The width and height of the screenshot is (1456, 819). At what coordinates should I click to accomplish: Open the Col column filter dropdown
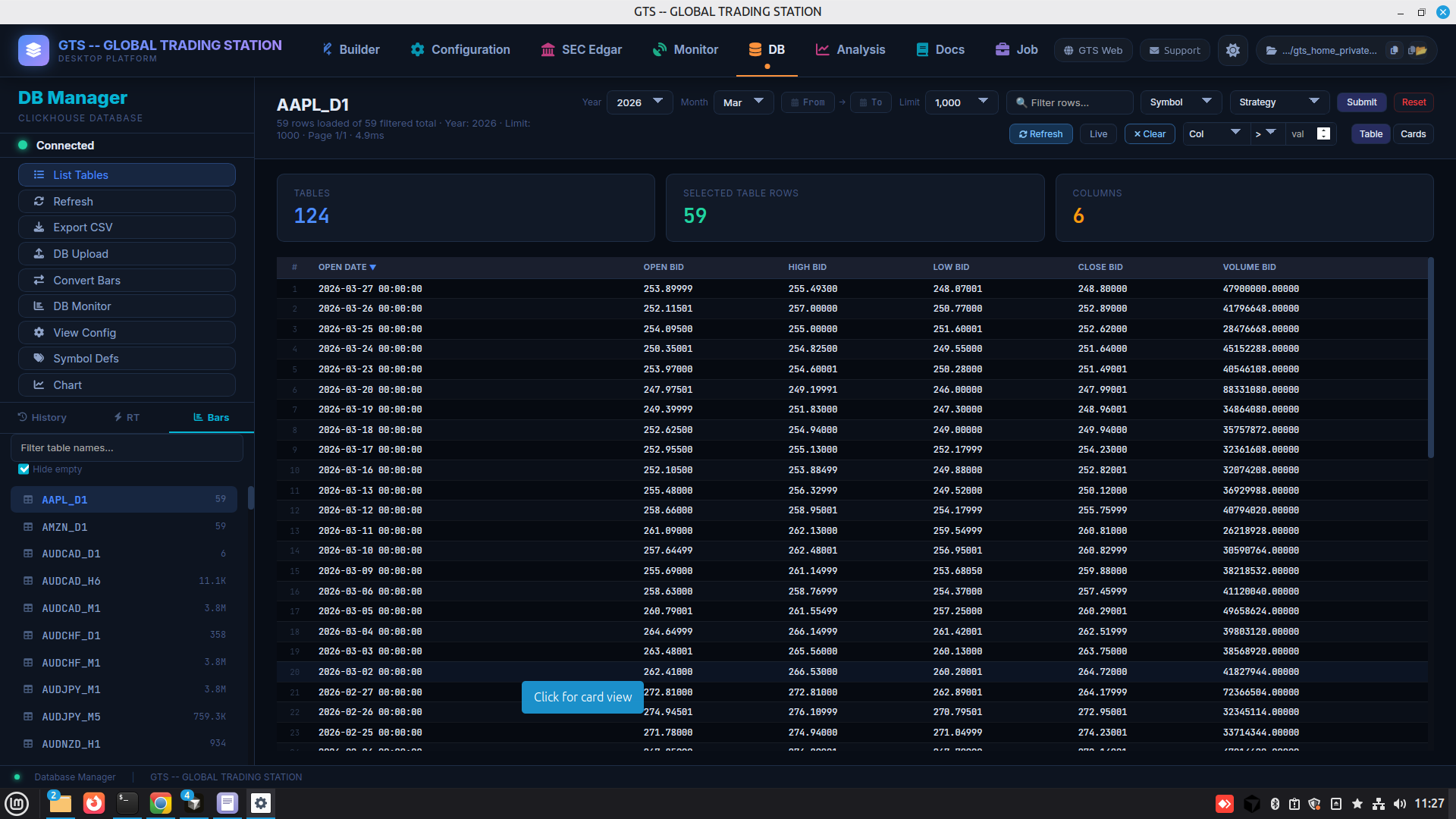(1216, 134)
